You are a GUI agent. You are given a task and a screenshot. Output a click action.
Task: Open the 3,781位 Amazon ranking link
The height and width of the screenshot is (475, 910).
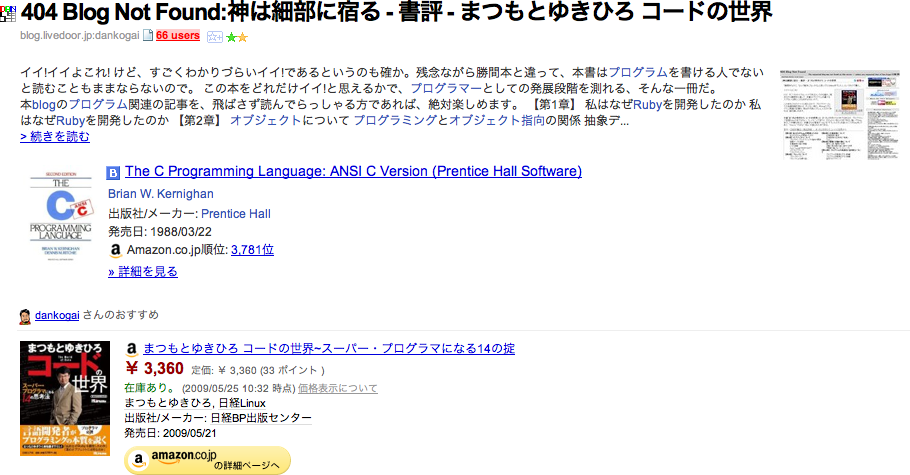coord(252,250)
